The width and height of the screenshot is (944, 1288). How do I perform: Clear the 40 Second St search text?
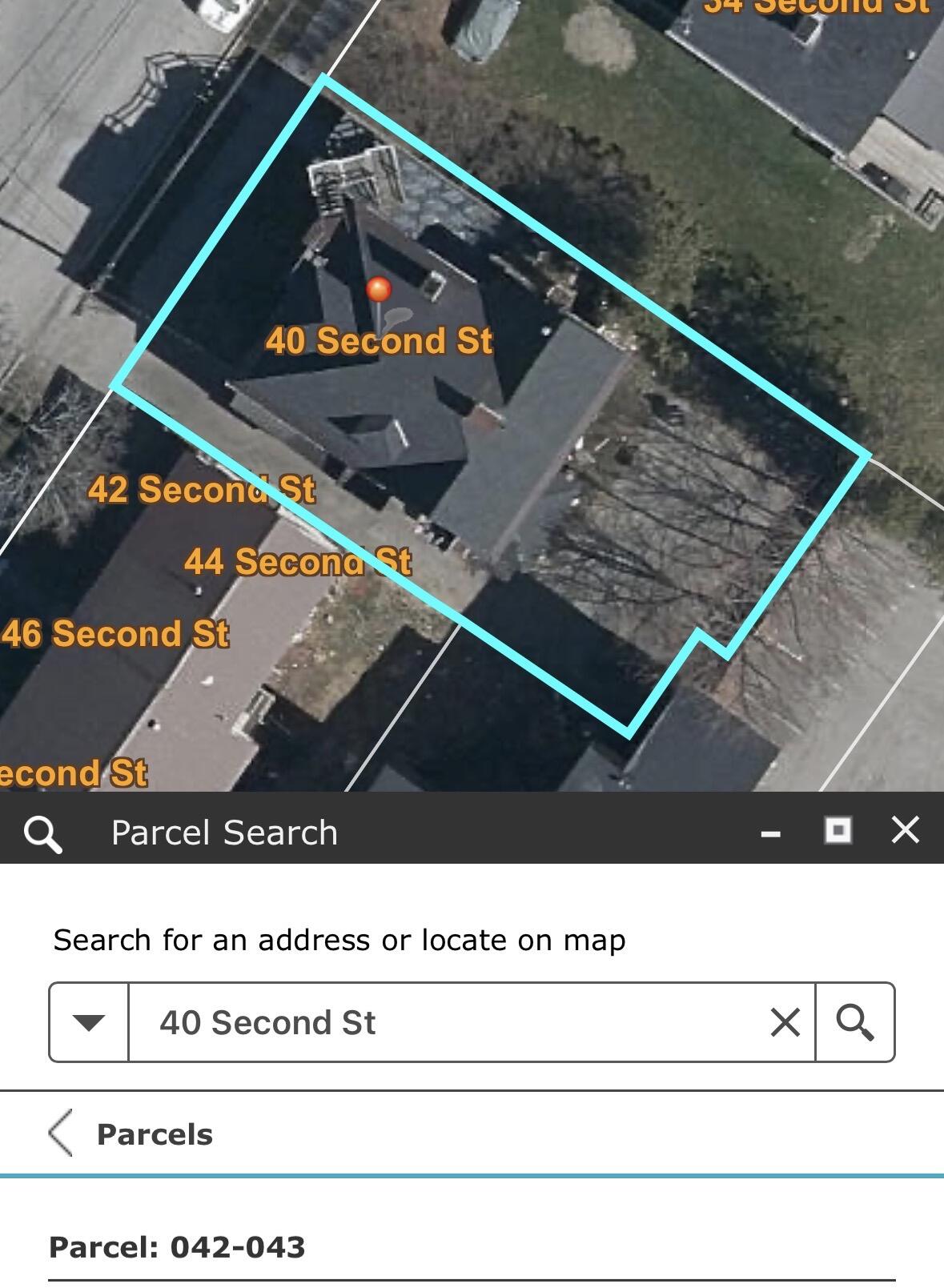pos(785,1022)
